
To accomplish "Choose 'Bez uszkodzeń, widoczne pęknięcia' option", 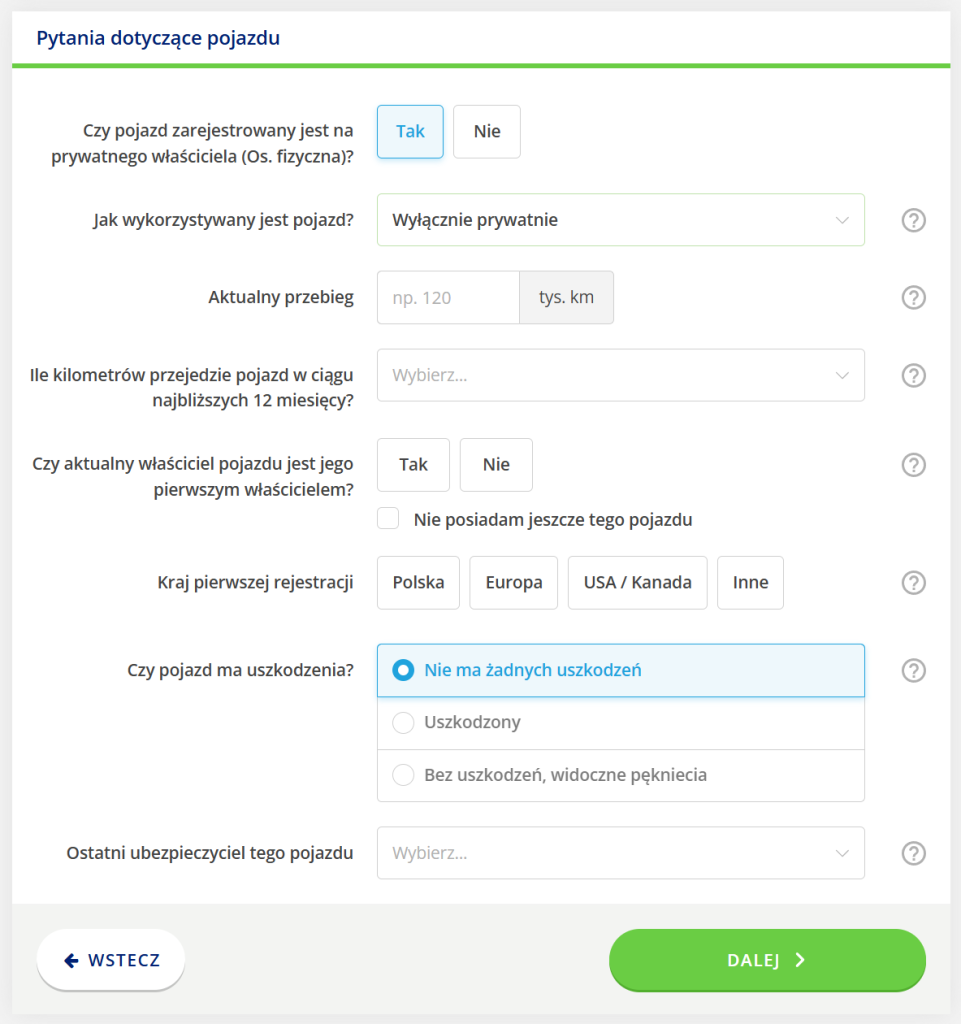I will pos(404,775).
